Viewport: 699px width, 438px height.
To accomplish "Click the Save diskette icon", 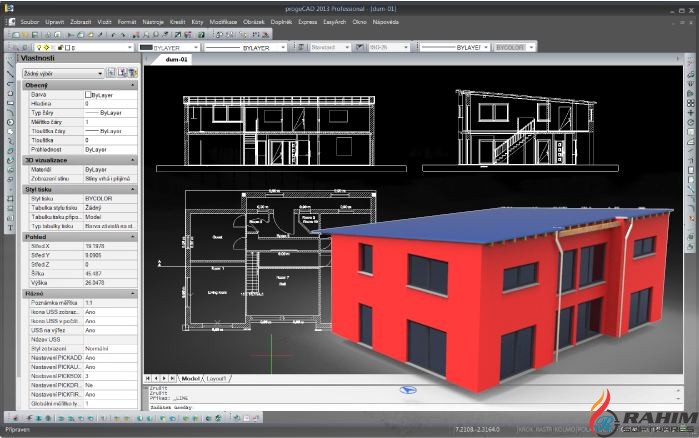I will pyautogui.click(x=35, y=35).
